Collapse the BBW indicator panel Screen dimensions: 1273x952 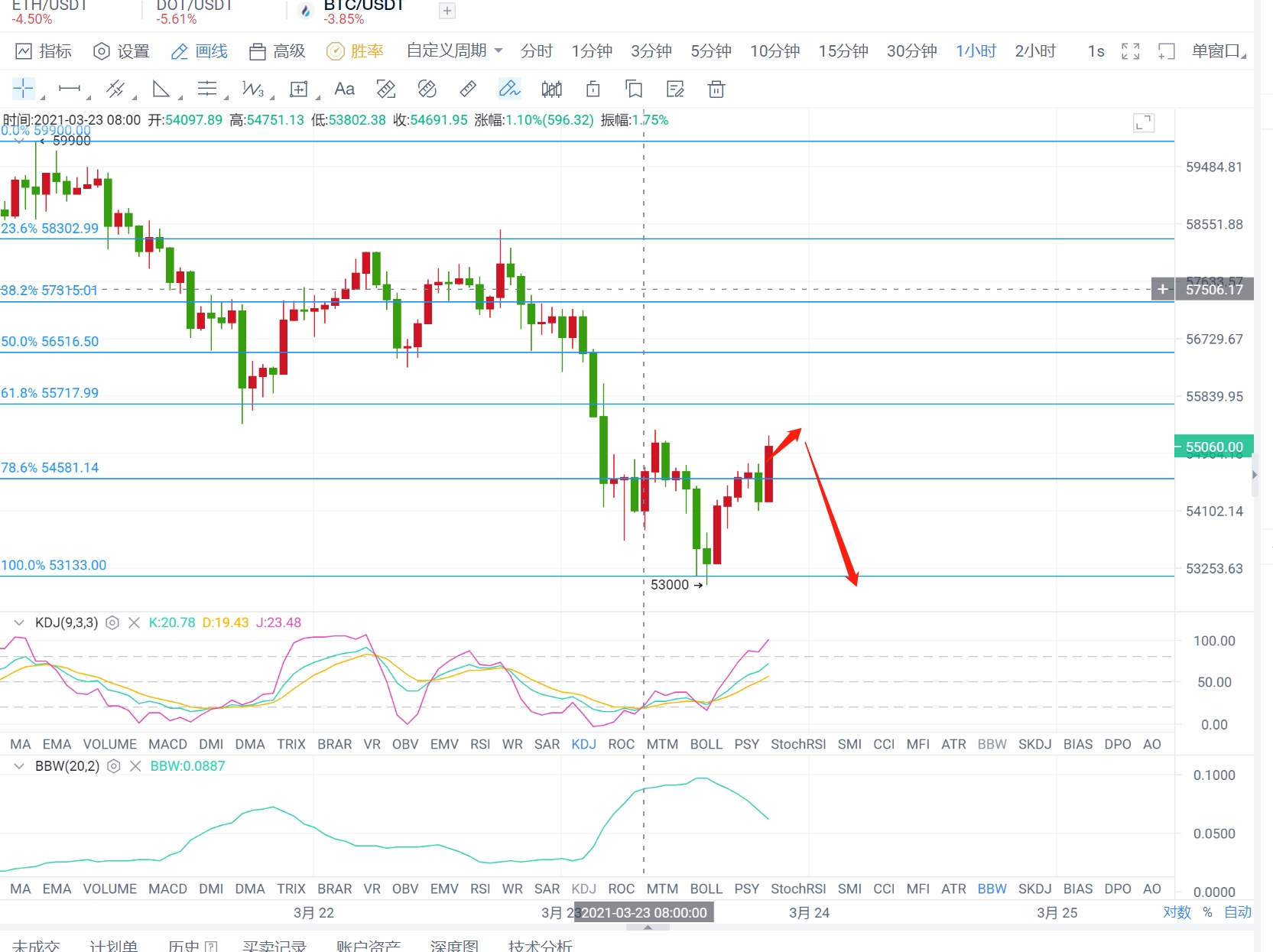(19, 765)
